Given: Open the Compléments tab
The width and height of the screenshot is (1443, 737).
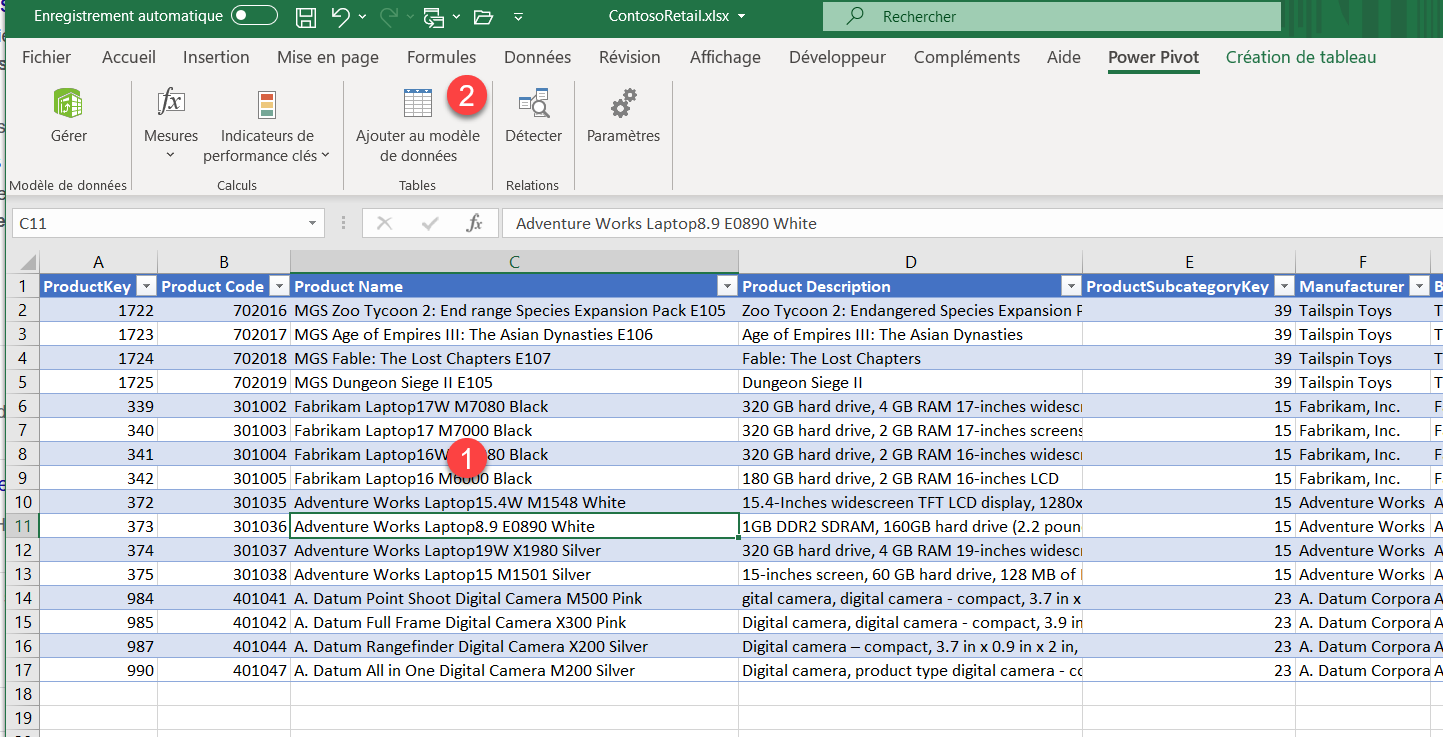Looking at the screenshot, I should pos(967,57).
